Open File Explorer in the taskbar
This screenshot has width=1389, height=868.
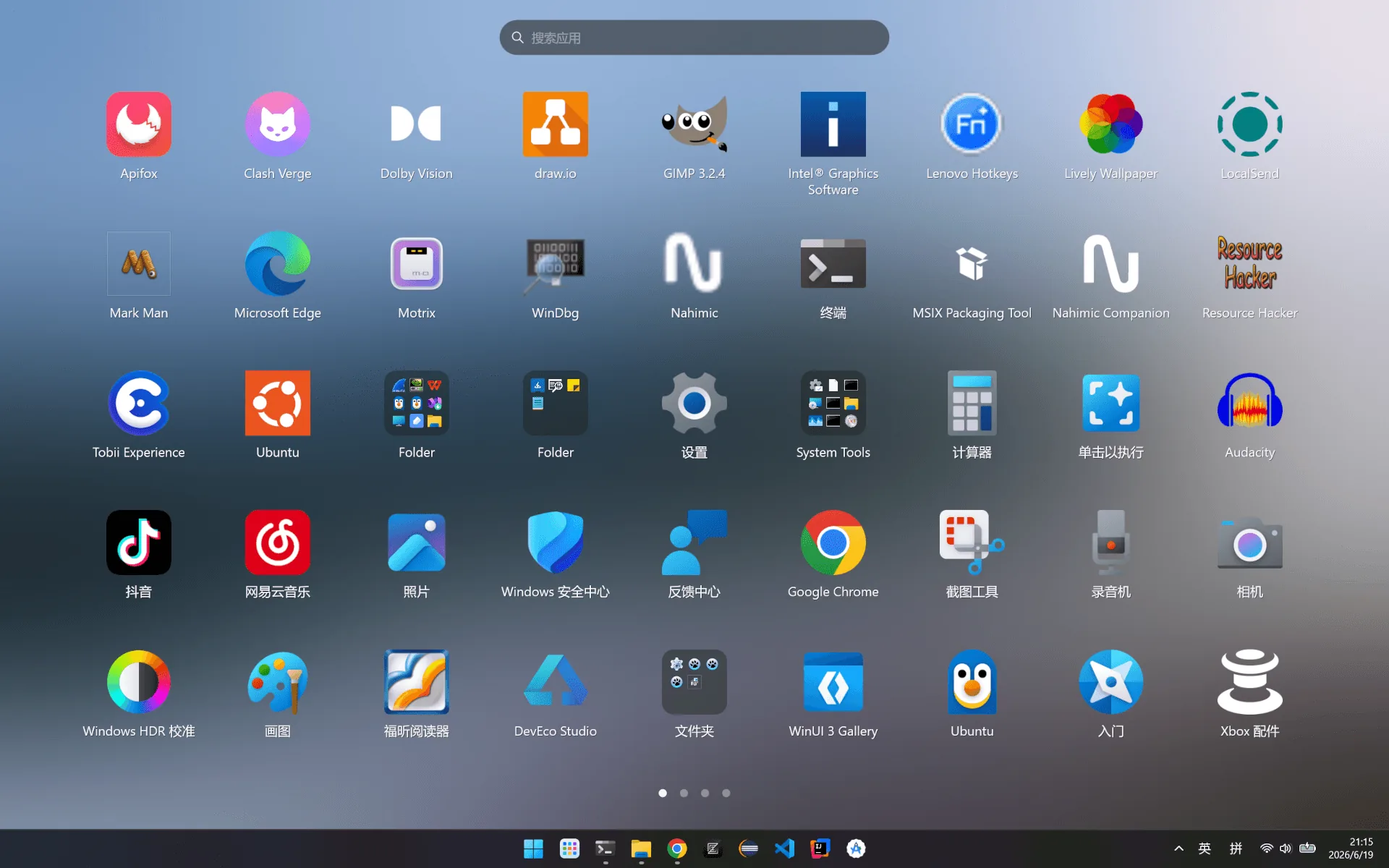[x=641, y=848]
